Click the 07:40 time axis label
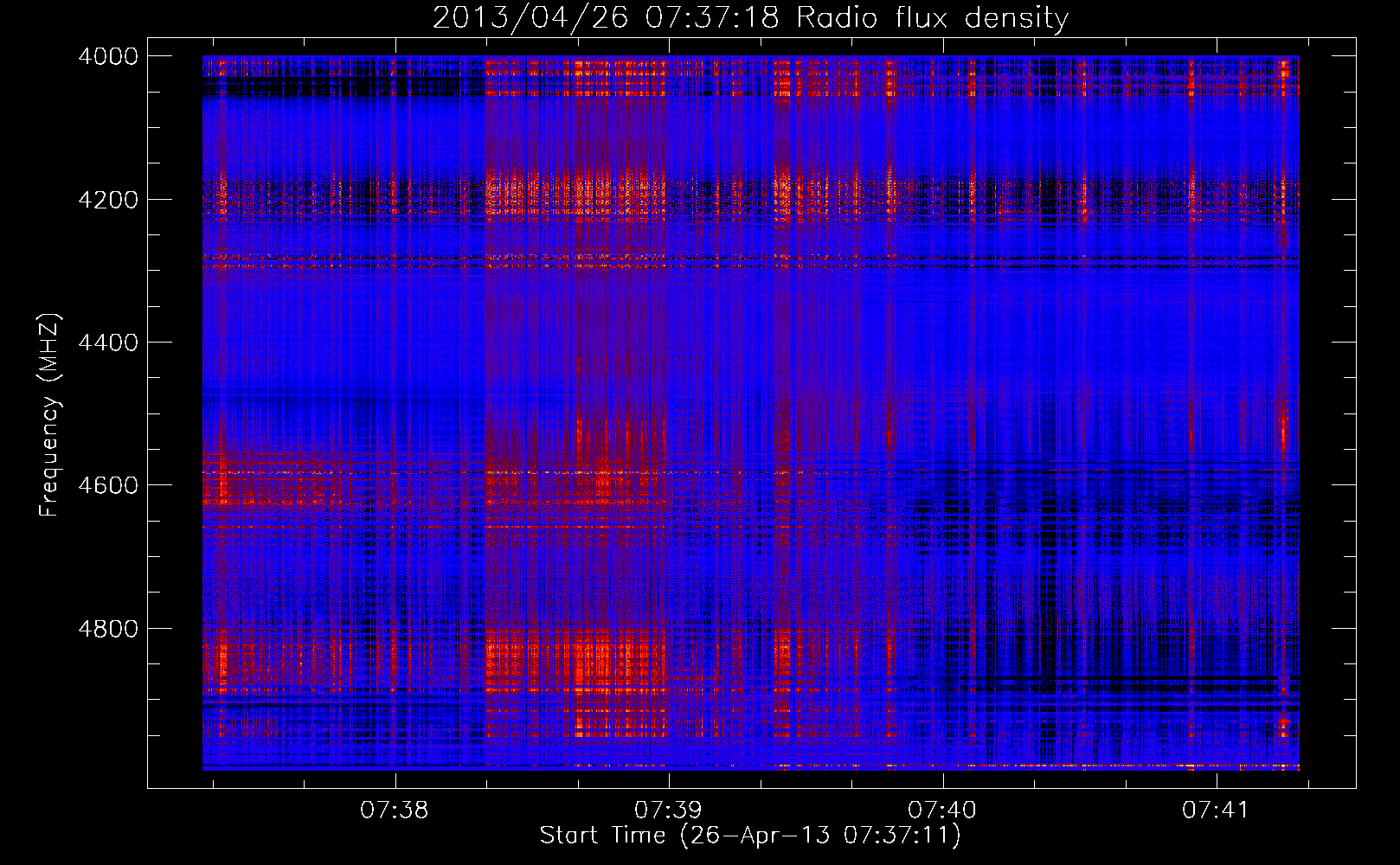Image resolution: width=1400 pixels, height=865 pixels. (942, 811)
